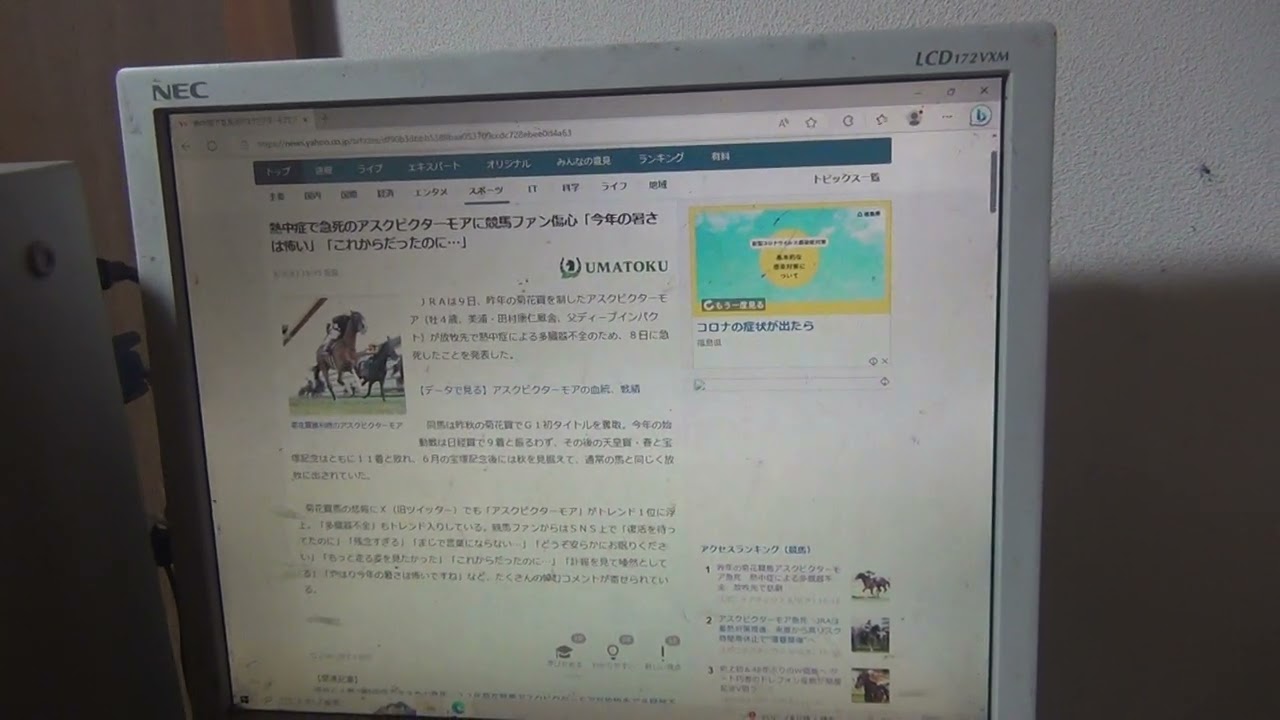Select the 主要 category
This screenshot has height=720, width=1280.
(x=277, y=197)
